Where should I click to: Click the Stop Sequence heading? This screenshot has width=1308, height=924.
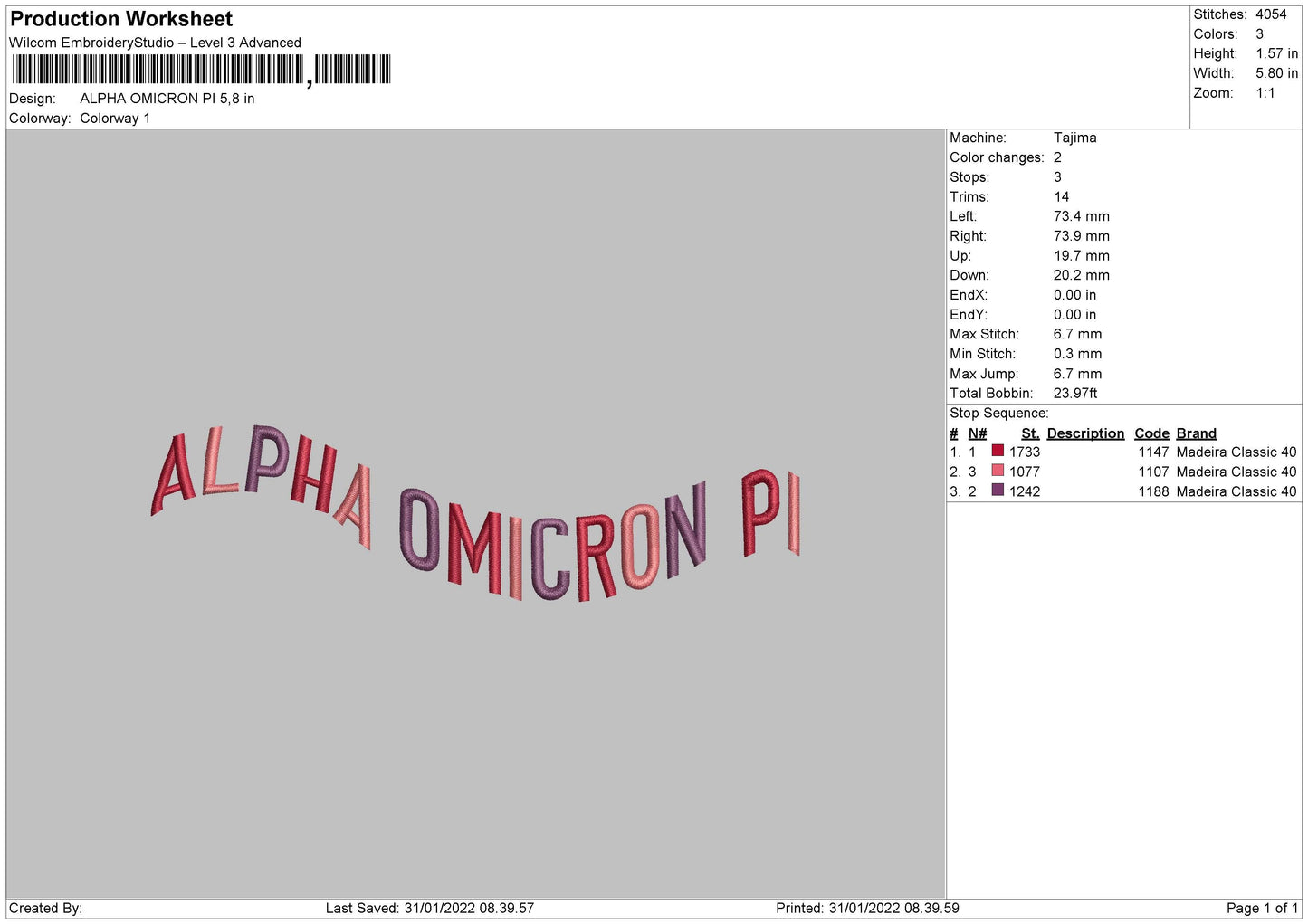[998, 414]
